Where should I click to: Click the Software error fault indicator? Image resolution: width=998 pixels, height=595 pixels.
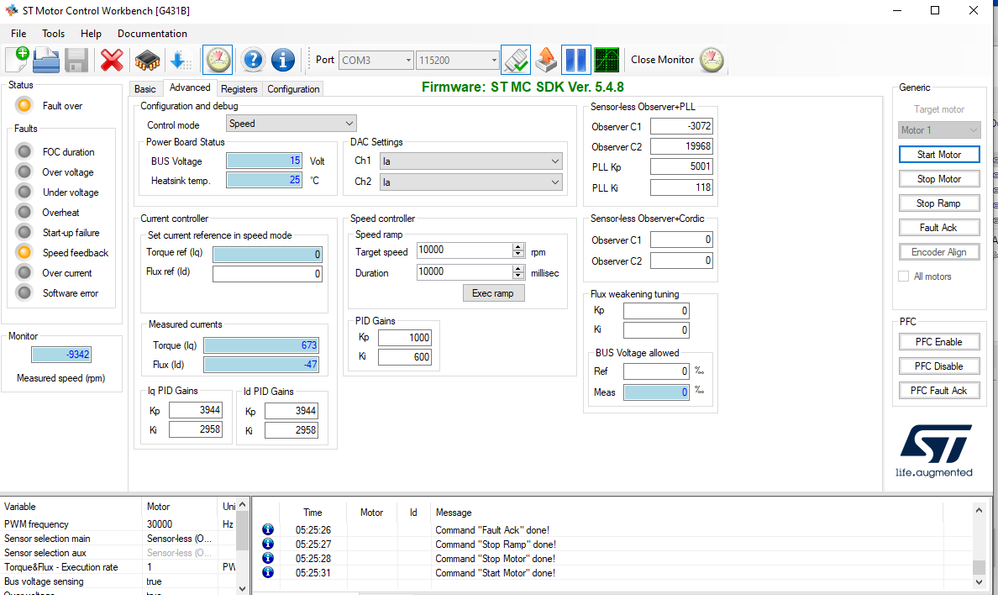click(x=24, y=293)
